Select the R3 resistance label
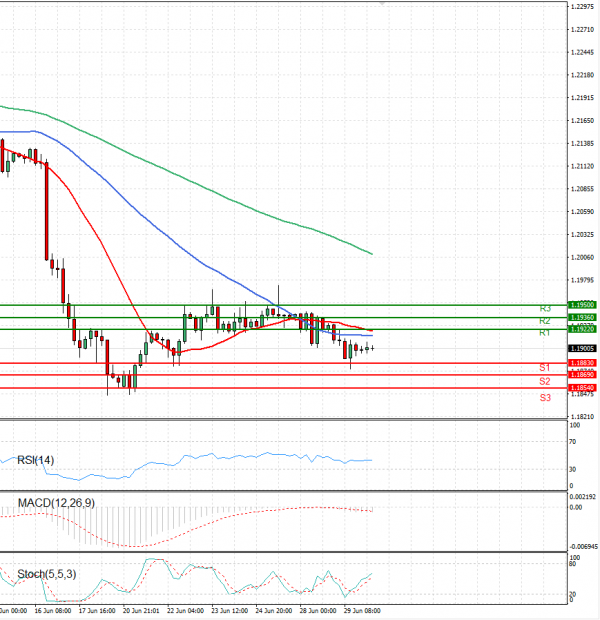 545,308
